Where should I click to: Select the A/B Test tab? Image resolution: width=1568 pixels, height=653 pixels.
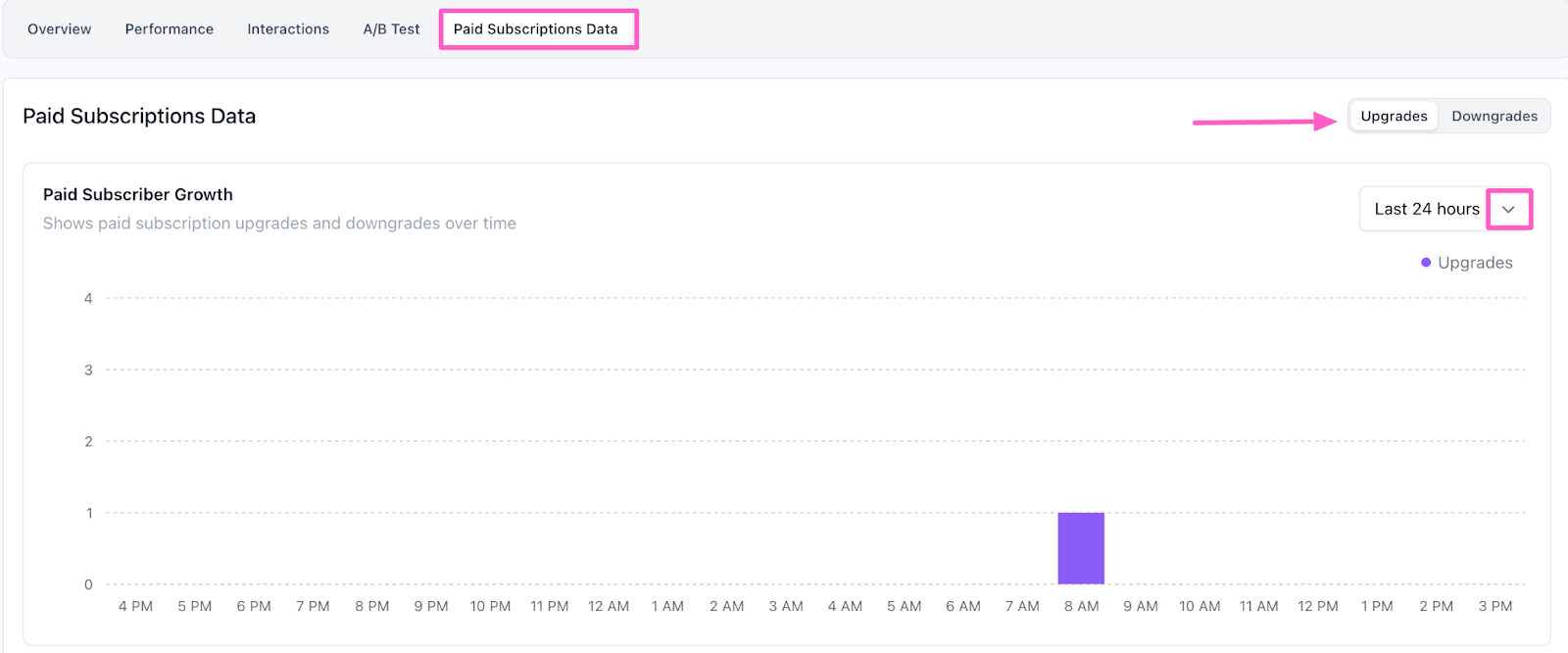(x=391, y=29)
